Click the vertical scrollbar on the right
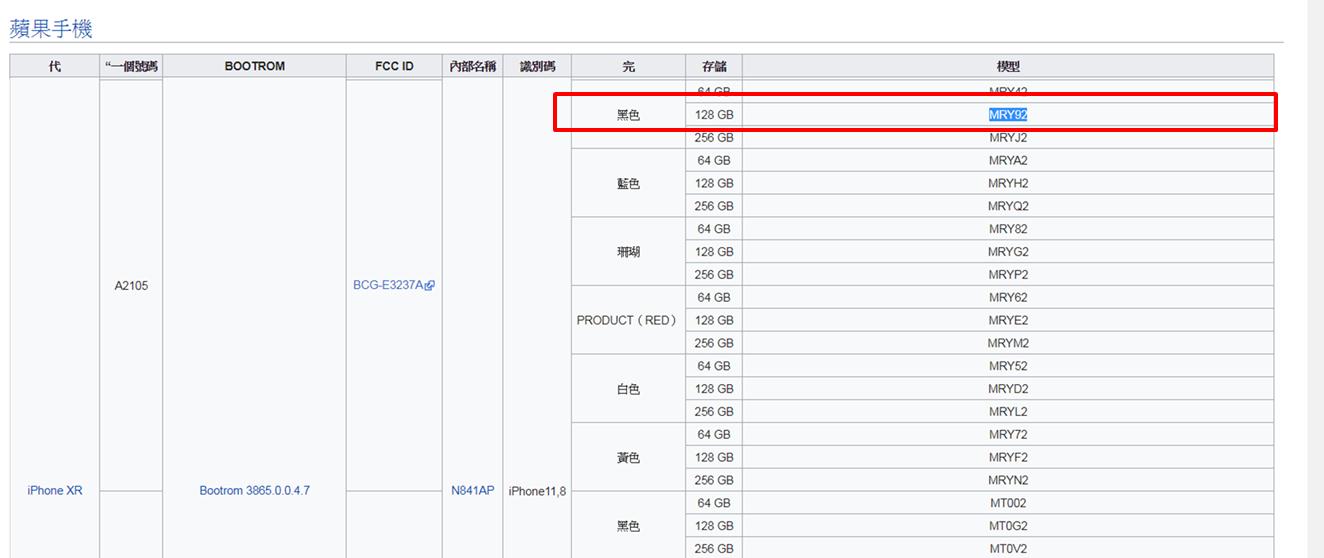 [x=1315, y=279]
